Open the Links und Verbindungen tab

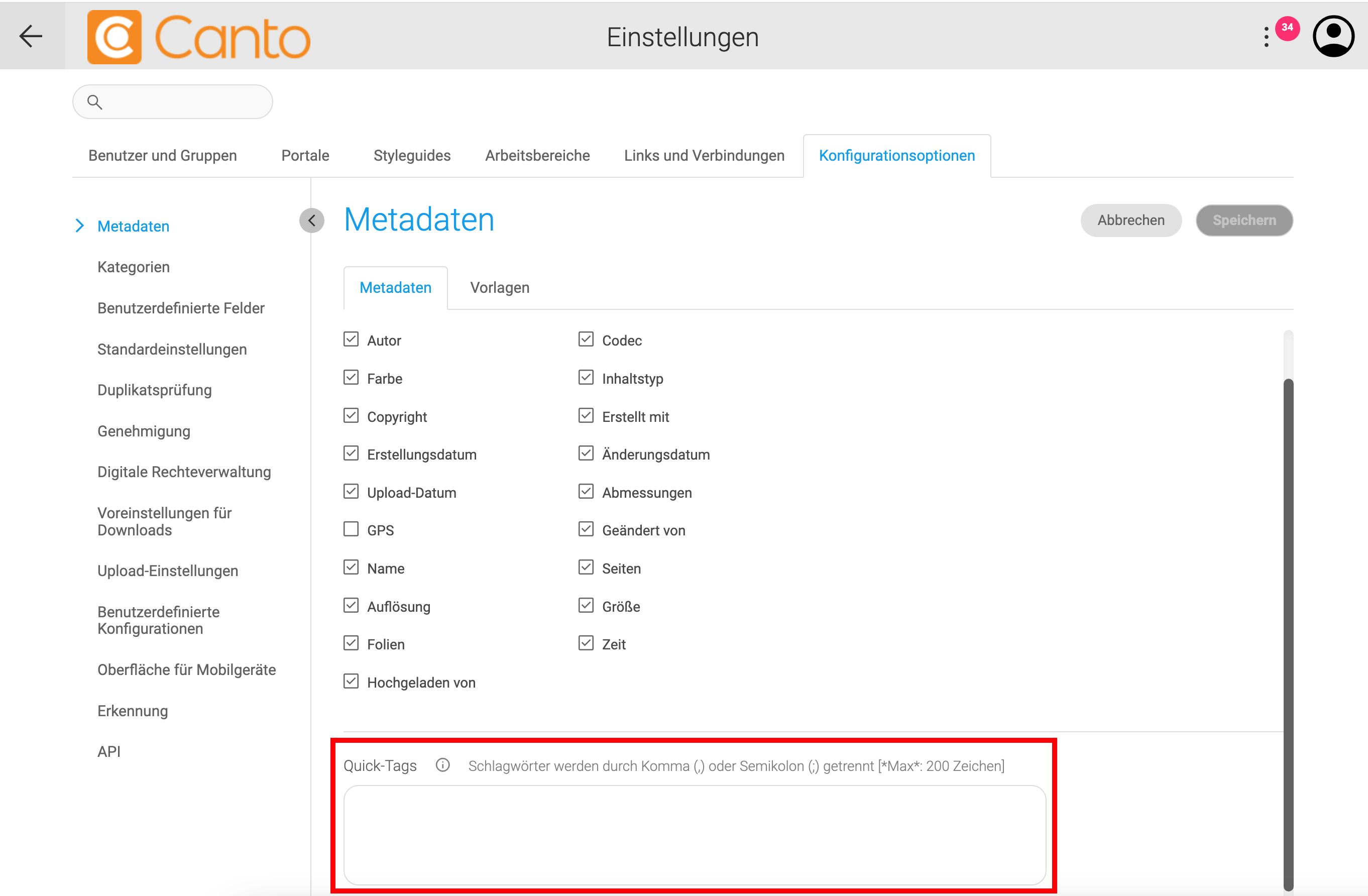tap(704, 156)
